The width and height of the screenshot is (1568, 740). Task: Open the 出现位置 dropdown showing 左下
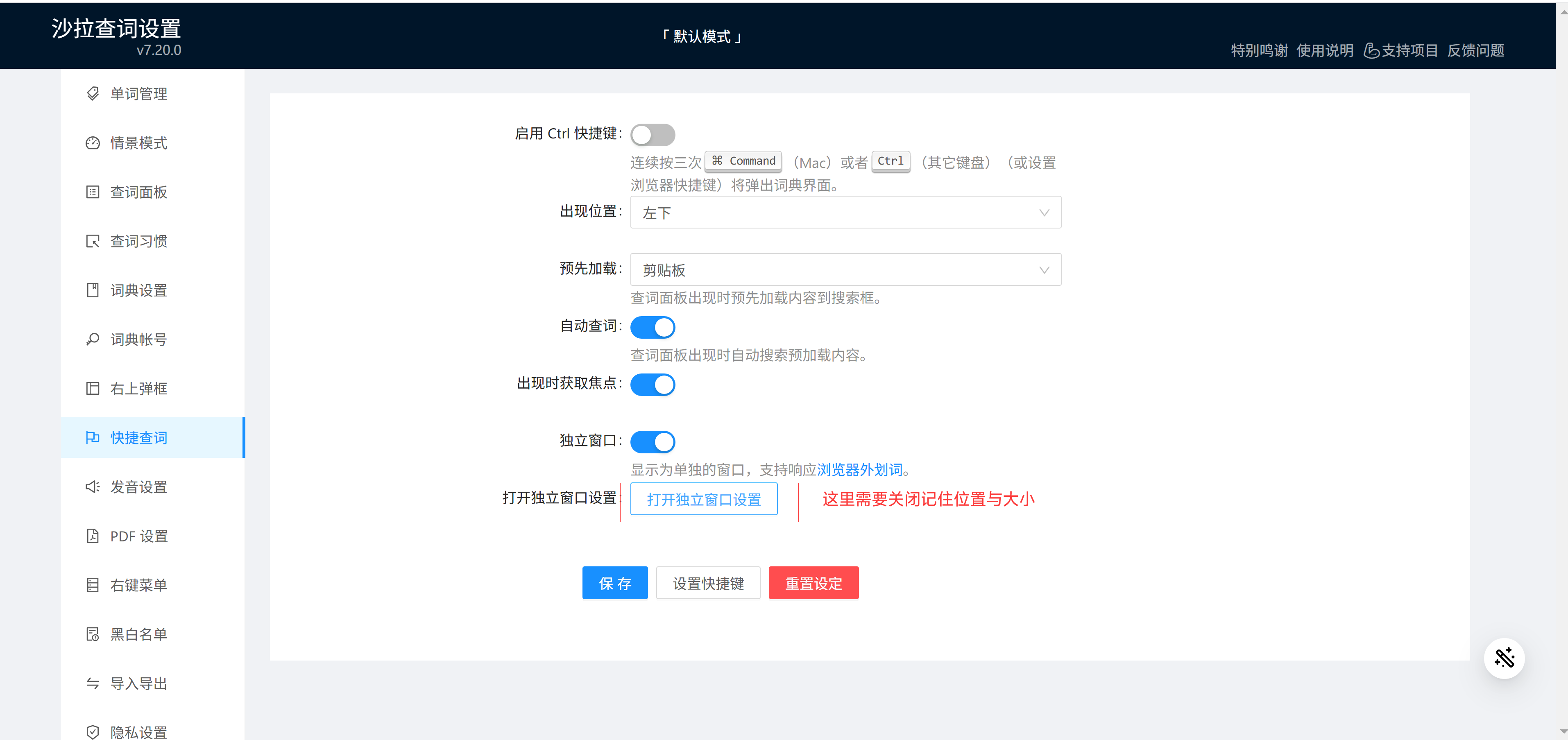point(845,213)
